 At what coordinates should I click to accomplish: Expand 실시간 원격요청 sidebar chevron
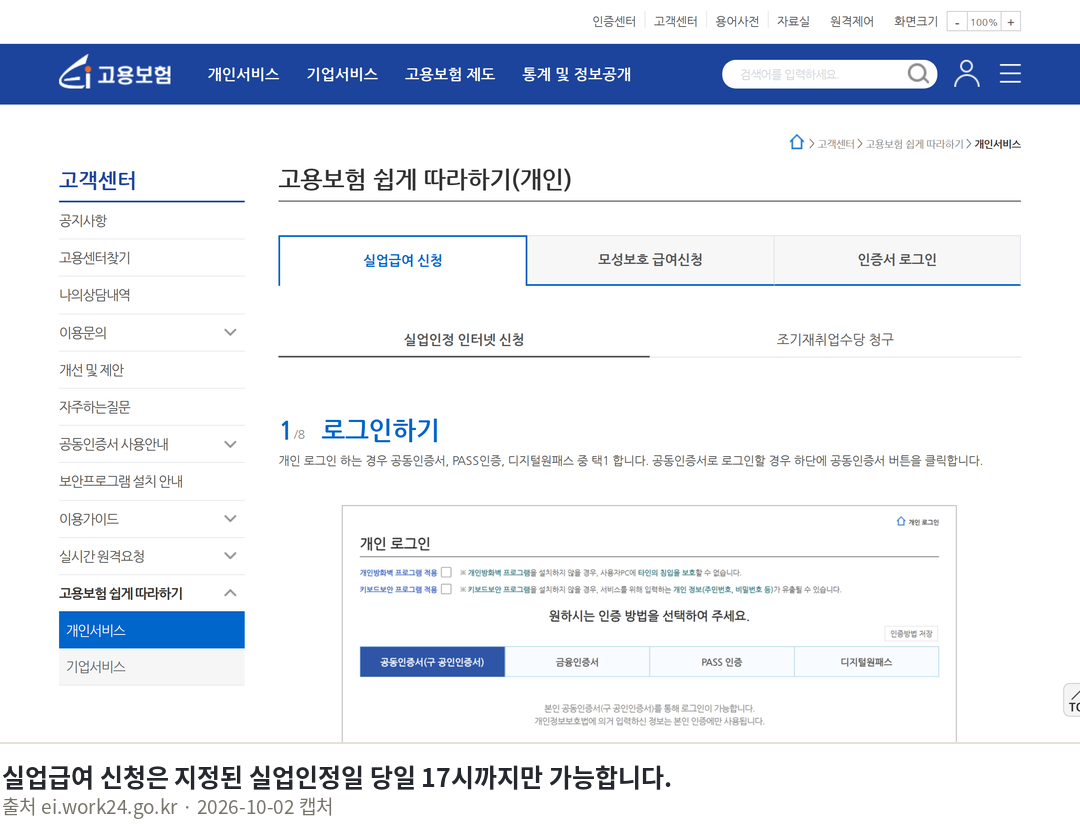pyautogui.click(x=230, y=556)
